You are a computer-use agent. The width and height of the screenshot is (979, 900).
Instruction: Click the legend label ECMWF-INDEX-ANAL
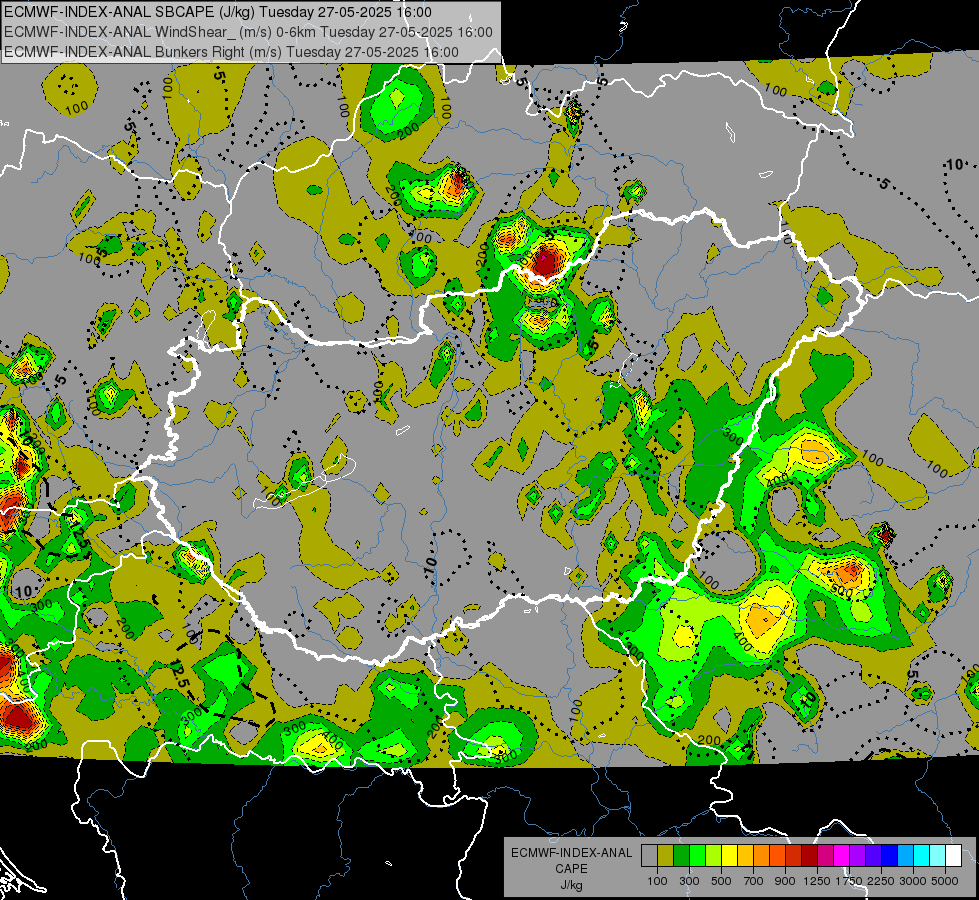pyautogui.click(x=571, y=853)
